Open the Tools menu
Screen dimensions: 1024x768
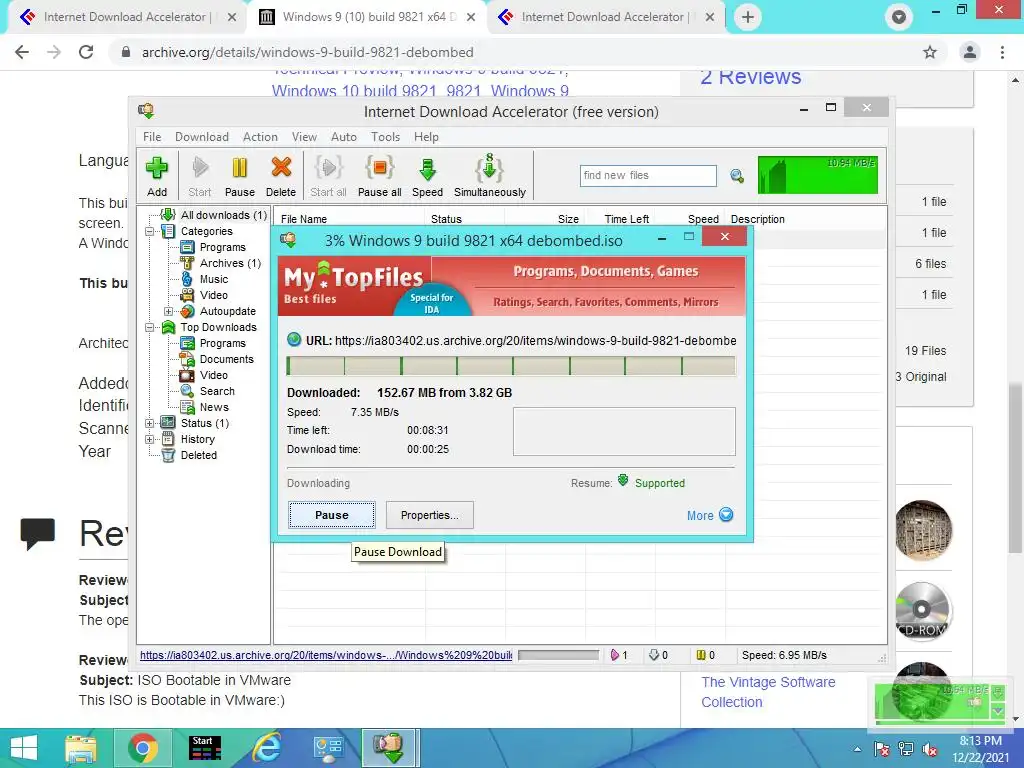(x=385, y=136)
